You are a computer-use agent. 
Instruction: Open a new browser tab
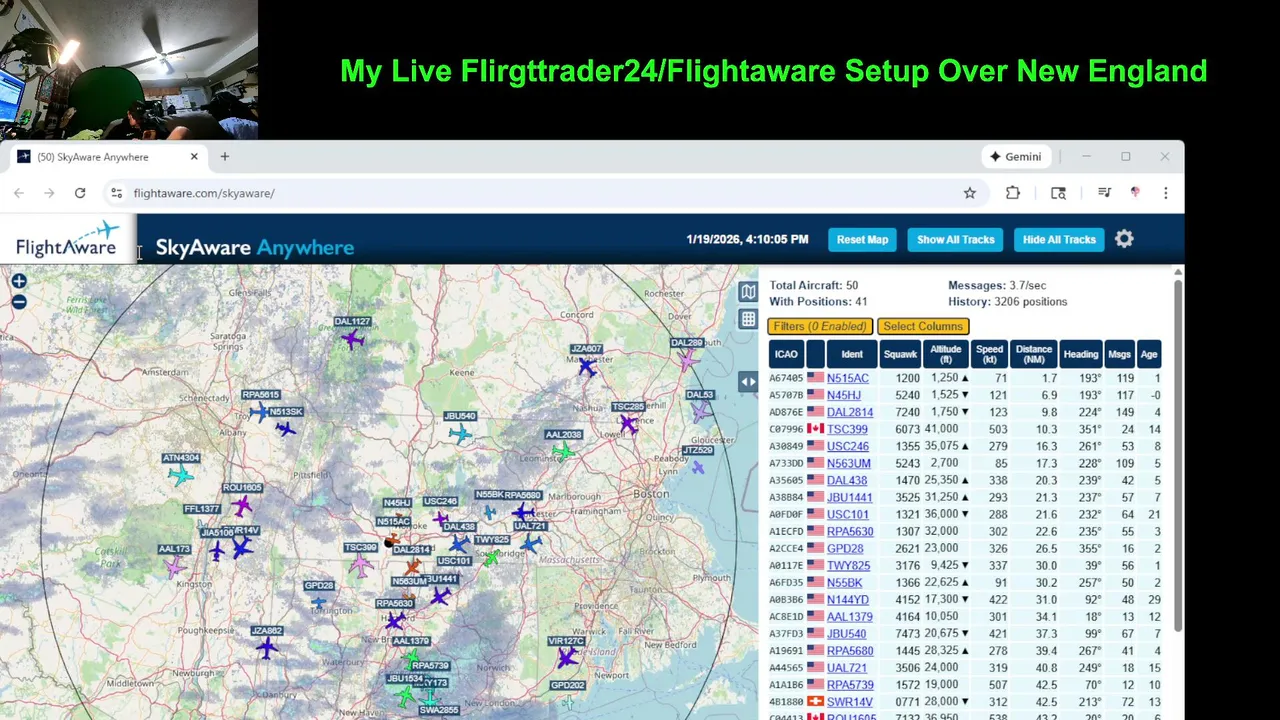point(225,157)
